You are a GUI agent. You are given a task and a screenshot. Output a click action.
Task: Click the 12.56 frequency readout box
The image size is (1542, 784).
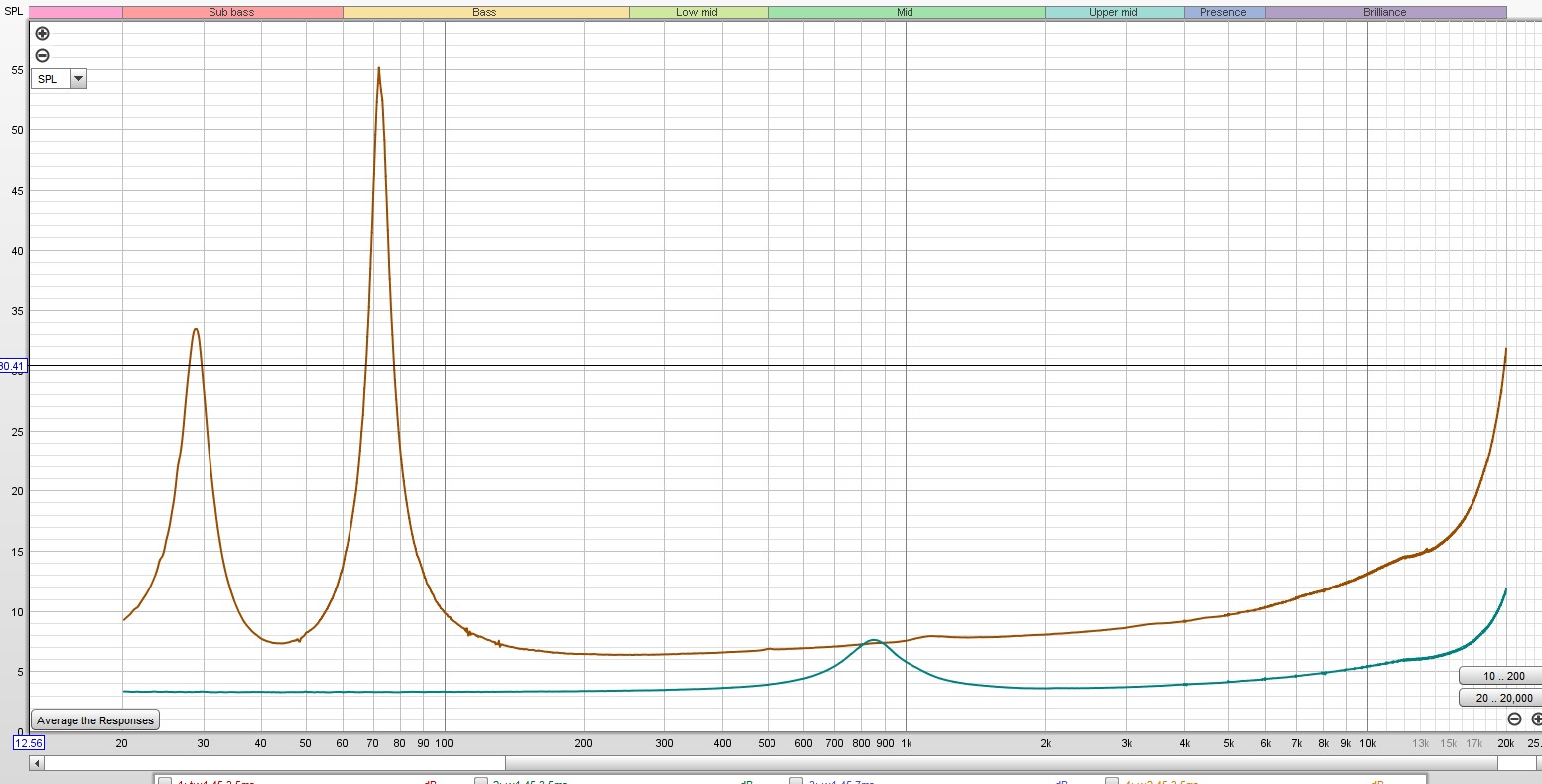[28, 743]
